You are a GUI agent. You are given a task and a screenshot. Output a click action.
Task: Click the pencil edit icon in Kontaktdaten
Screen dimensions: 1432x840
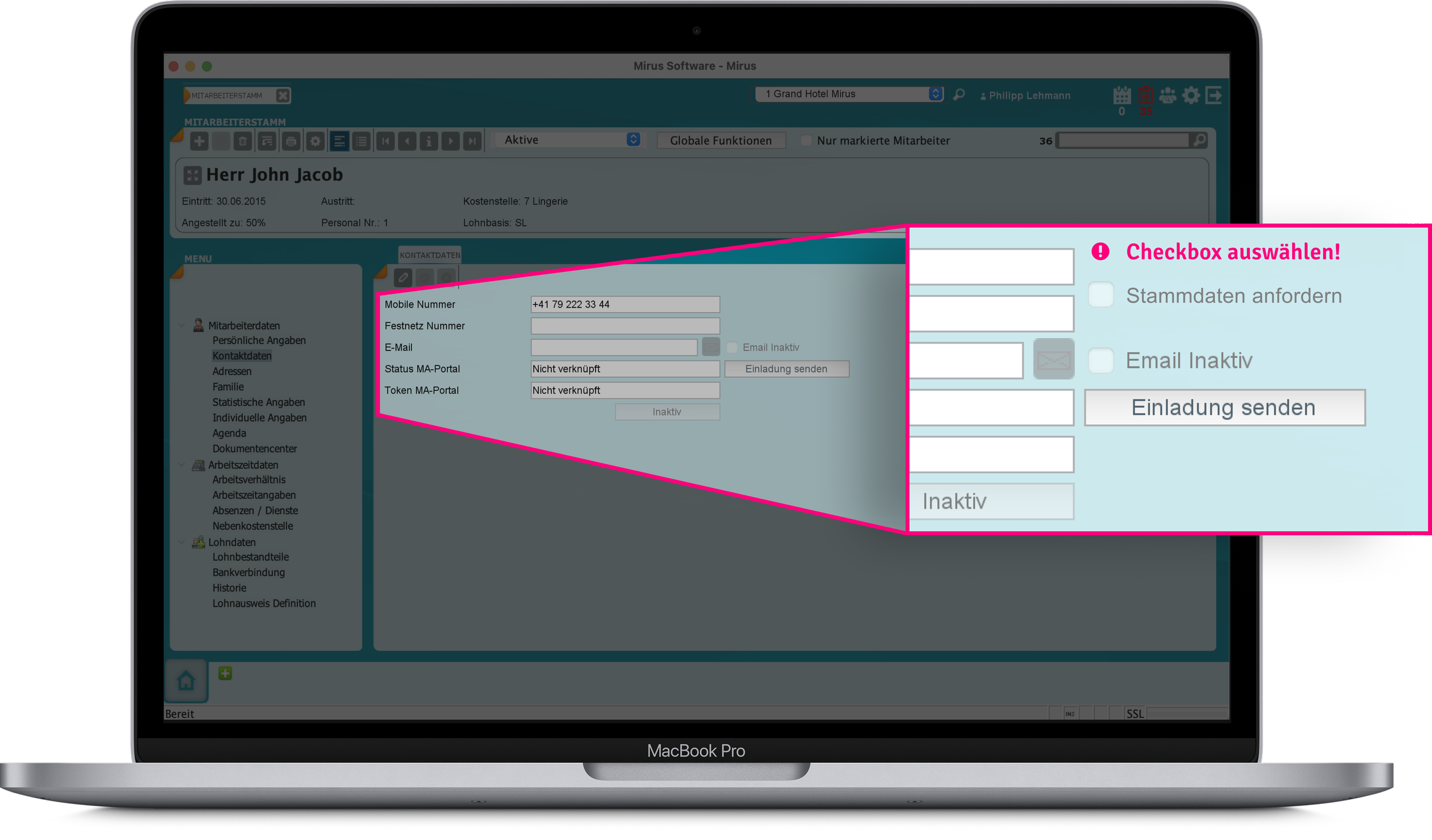point(403,278)
